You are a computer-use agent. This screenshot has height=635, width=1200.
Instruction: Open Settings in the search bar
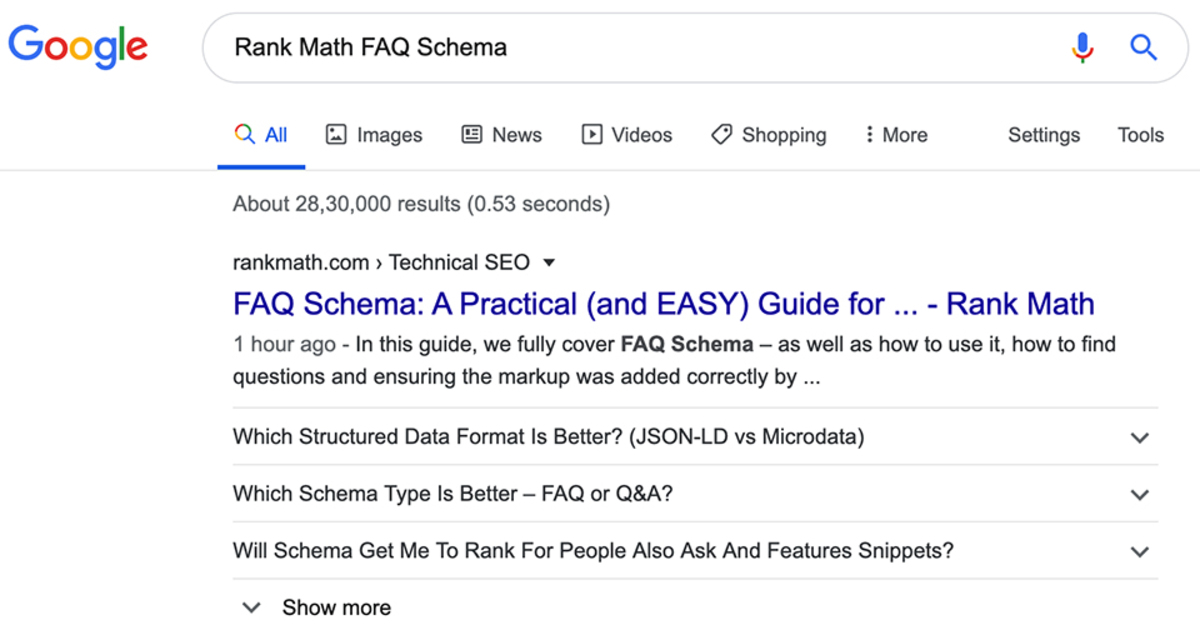click(x=1044, y=135)
